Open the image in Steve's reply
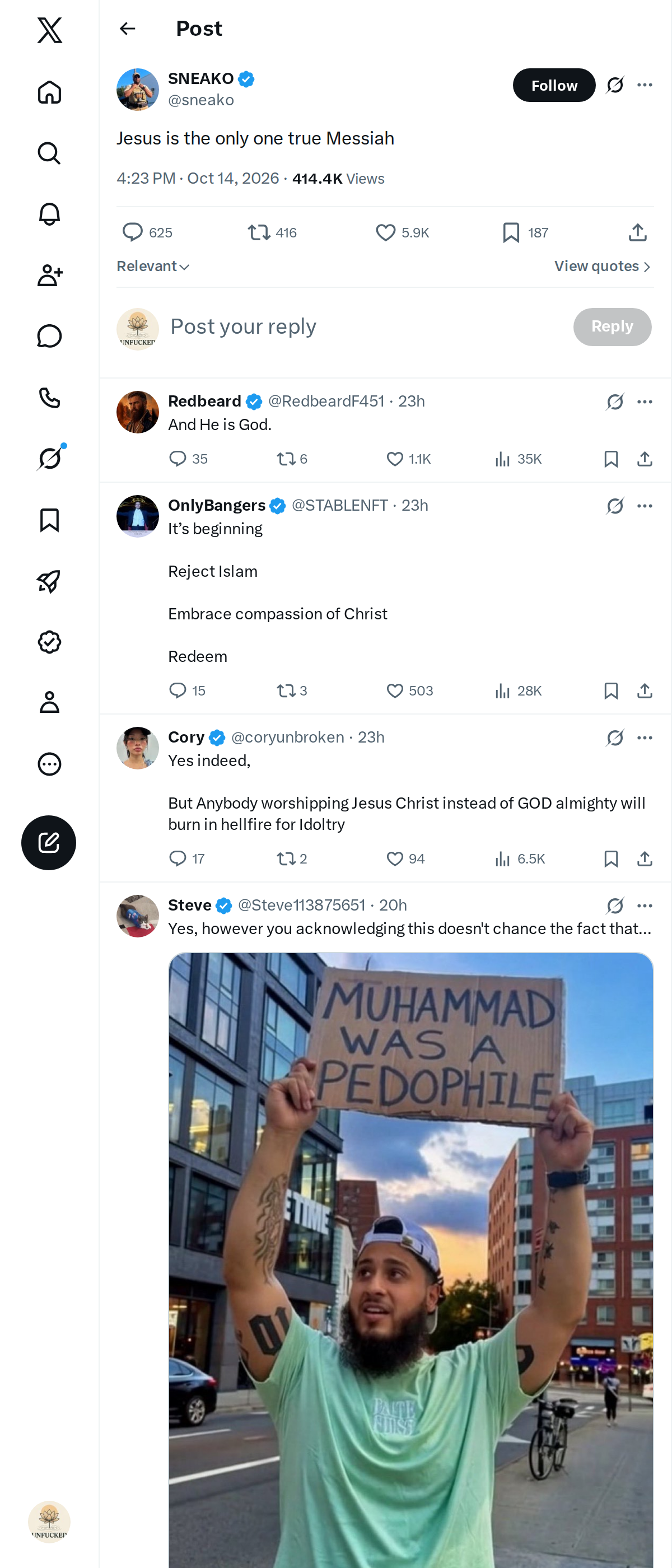This screenshot has height=1568, width=672. (x=411, y=1260)
